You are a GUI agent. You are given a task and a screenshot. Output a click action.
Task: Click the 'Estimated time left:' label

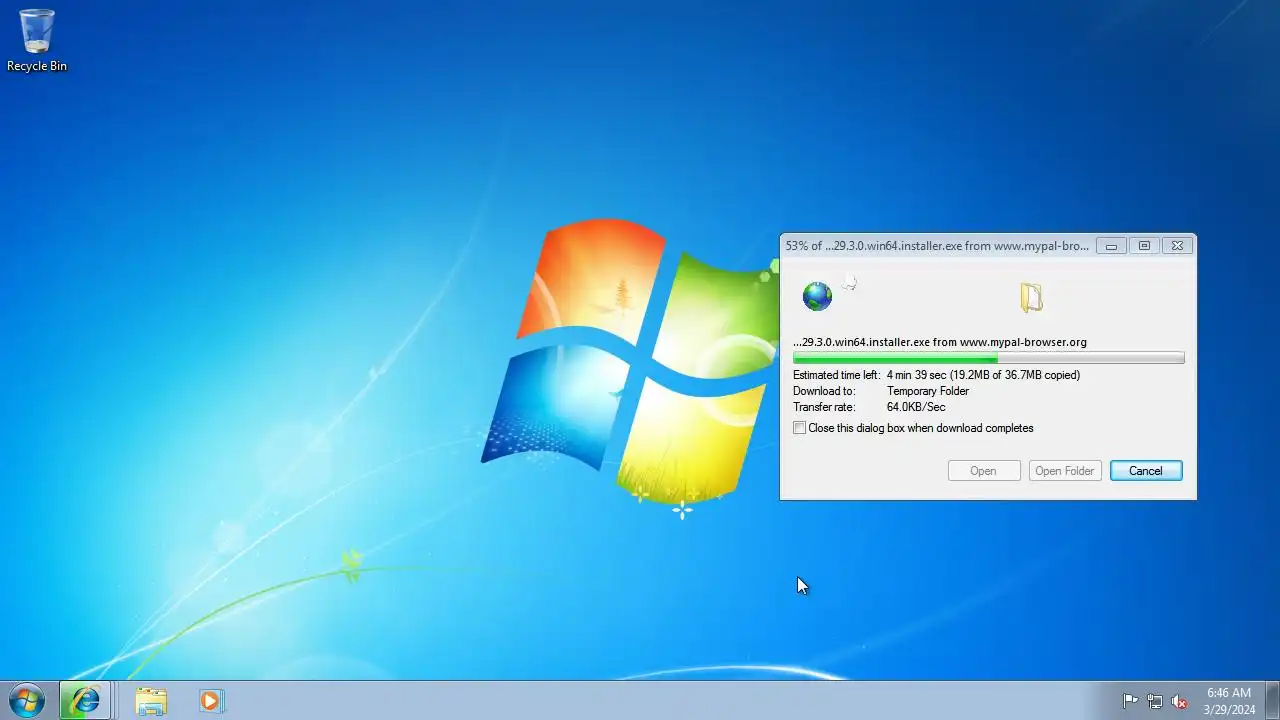[836, 375]
